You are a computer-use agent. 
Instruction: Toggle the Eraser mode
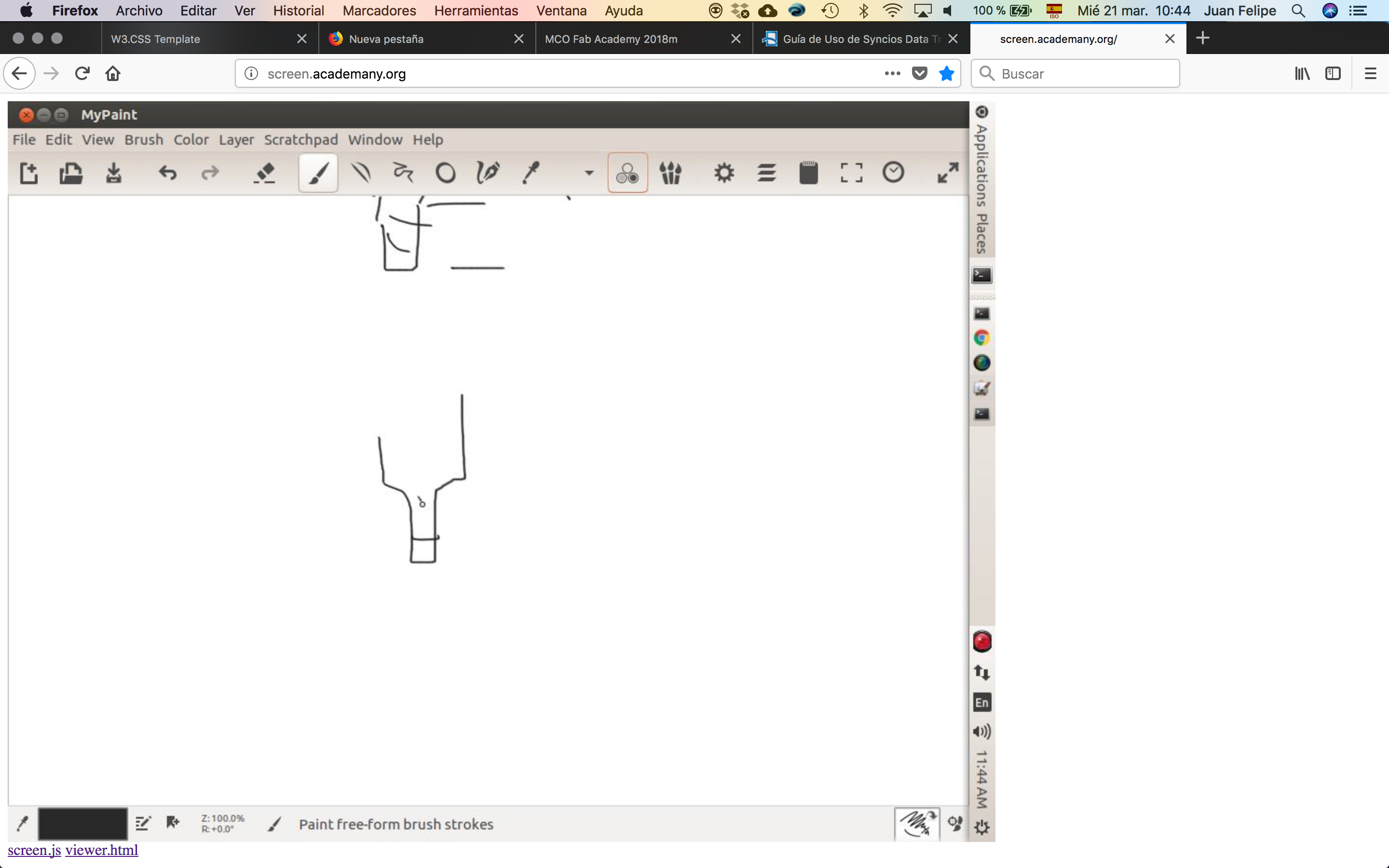265,173
